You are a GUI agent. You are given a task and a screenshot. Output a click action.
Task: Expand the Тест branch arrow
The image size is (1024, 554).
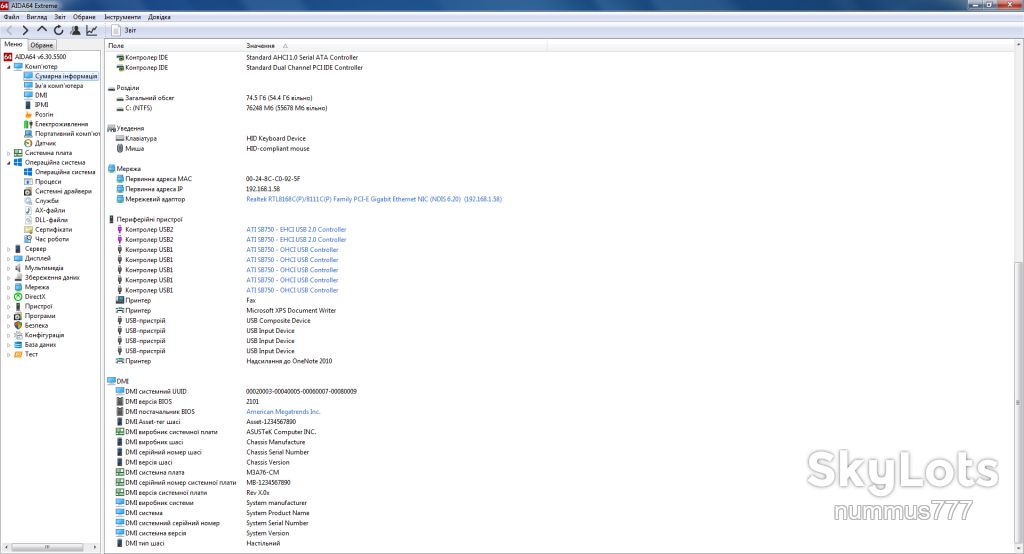(8, 354)
